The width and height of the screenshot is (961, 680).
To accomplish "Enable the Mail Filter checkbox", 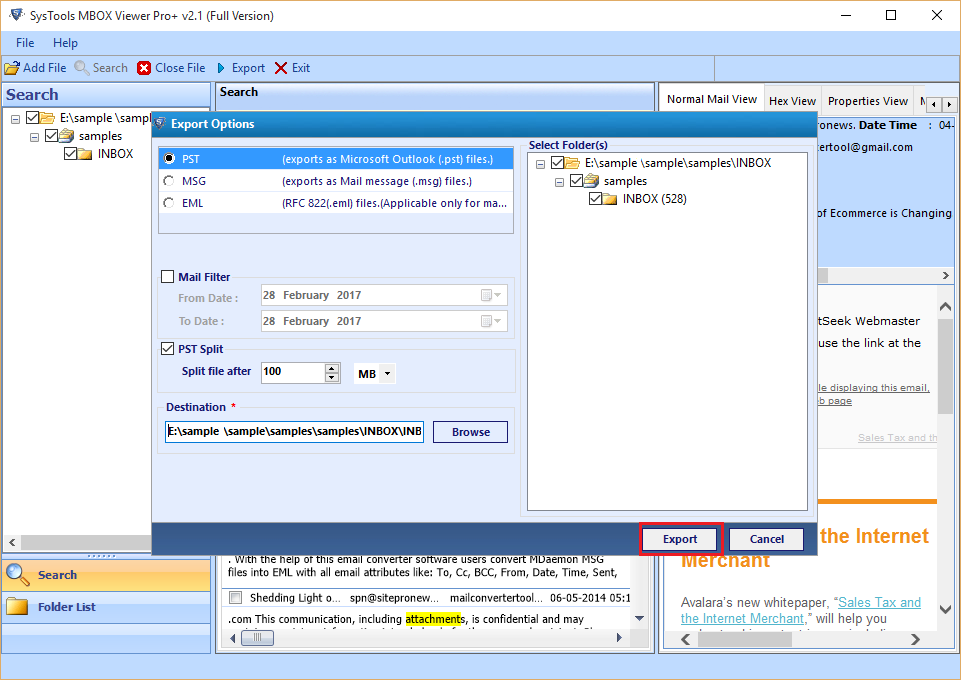I will click(167, 277).
